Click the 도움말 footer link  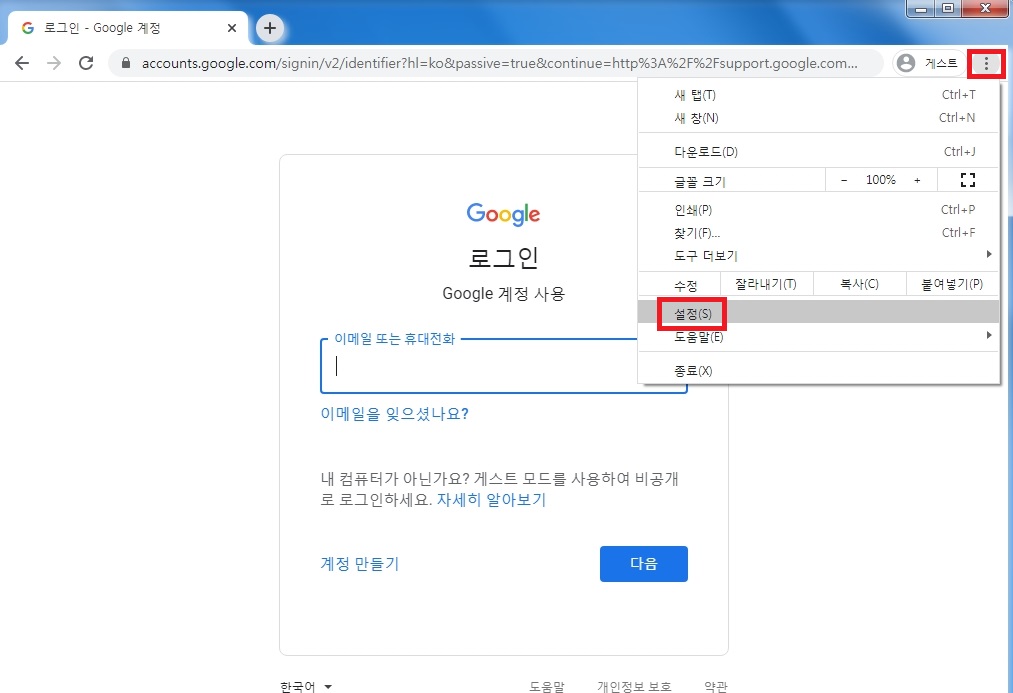pos(547,686)
